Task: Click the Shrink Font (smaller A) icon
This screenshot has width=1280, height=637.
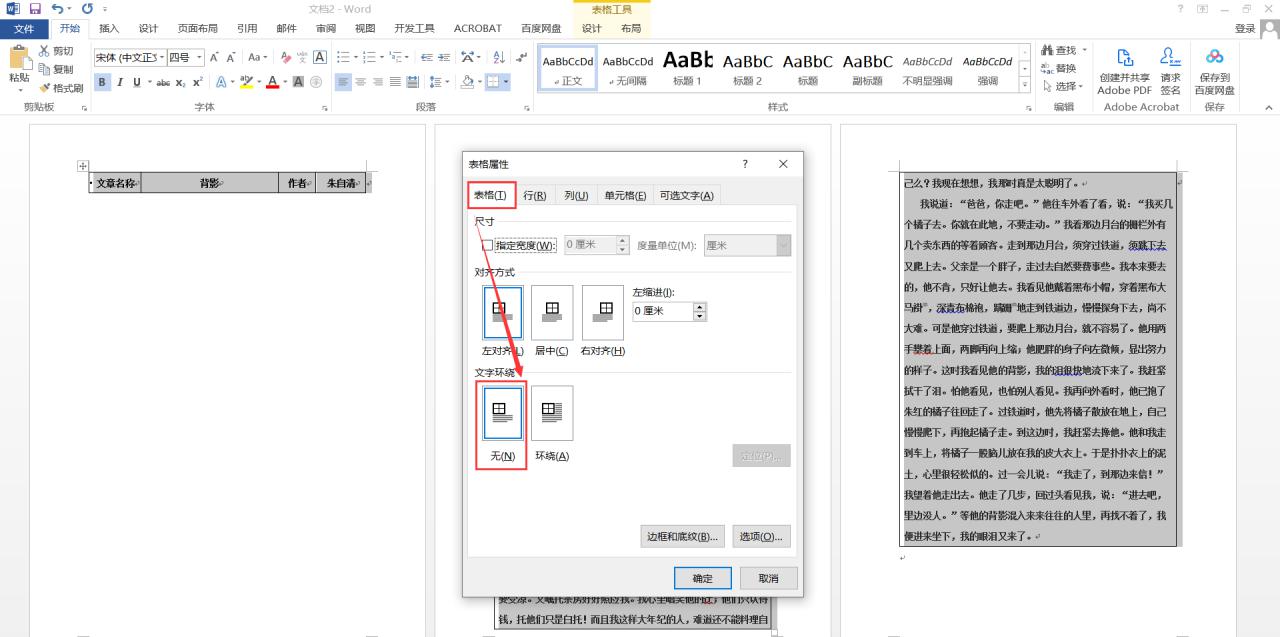Action: point(231,58)
